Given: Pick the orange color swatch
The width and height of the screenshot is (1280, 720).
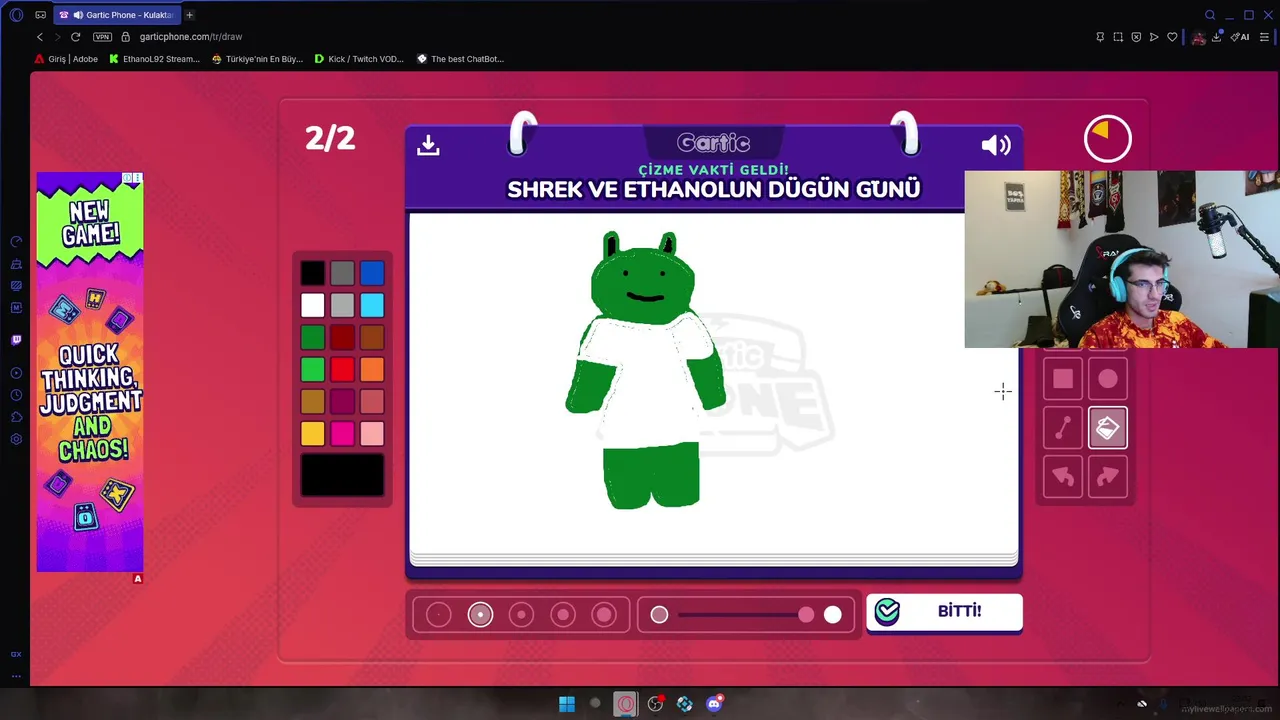Looking at the screenshot, I should tap(372, 369).
